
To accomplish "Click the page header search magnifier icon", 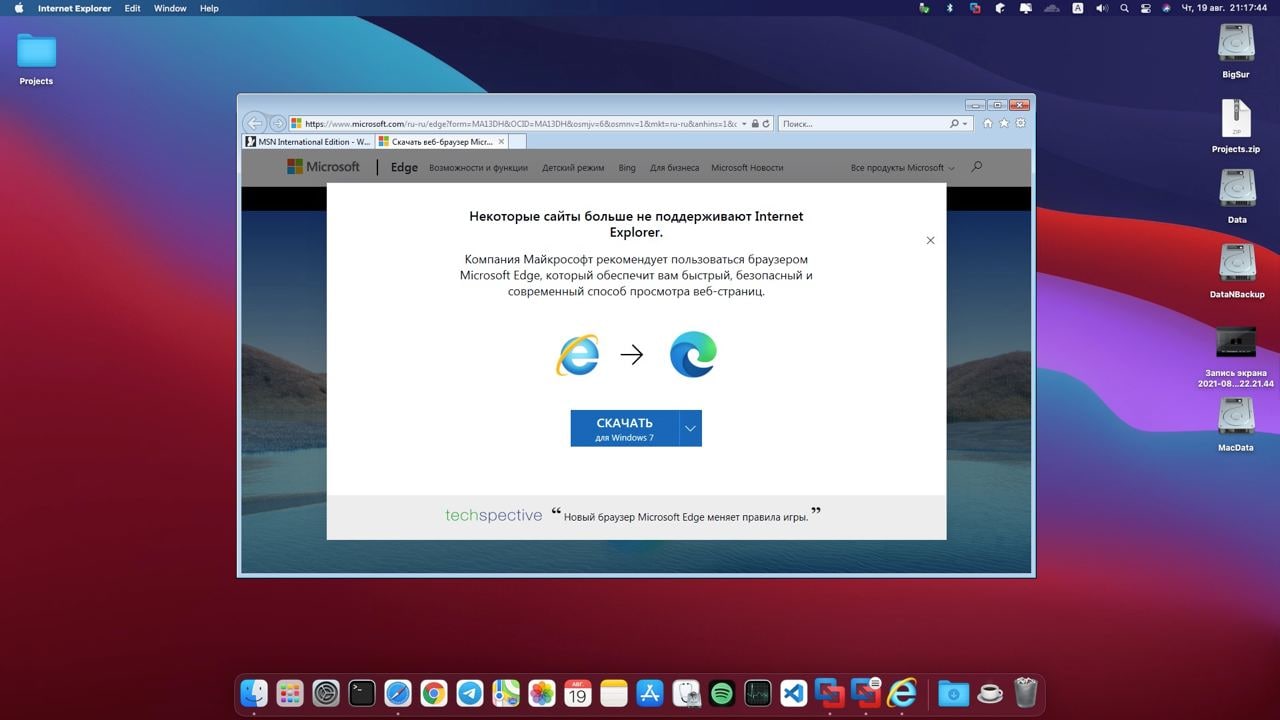I will point(977,166).
